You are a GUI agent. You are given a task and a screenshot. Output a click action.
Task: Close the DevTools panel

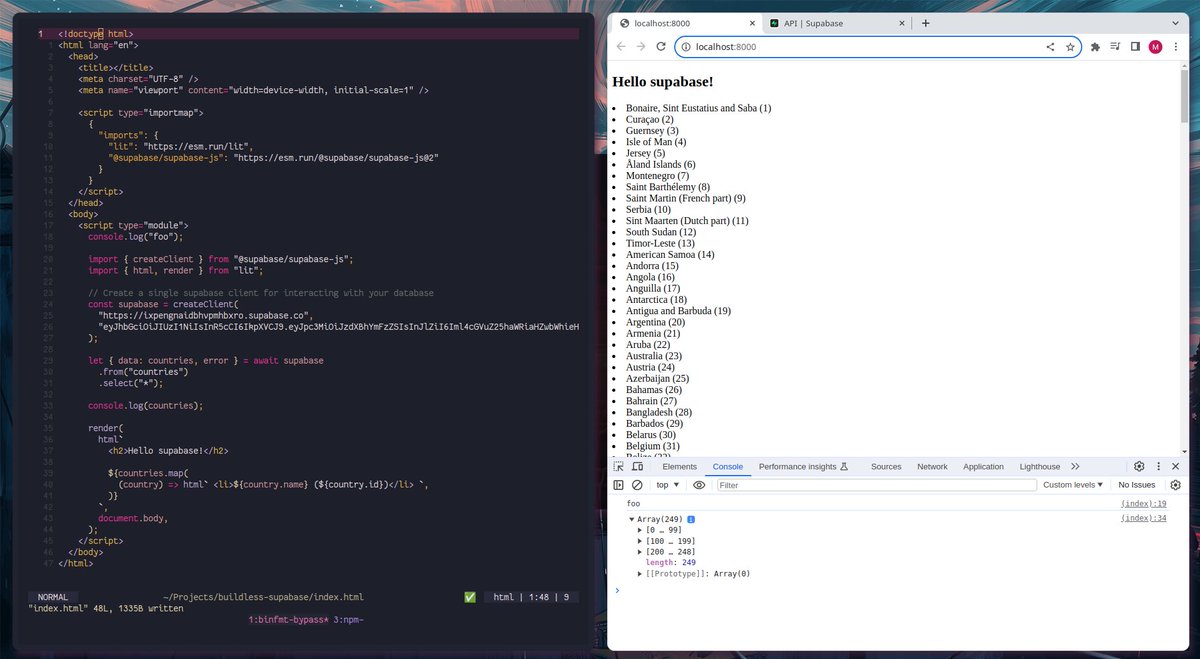coord(1176,467)
